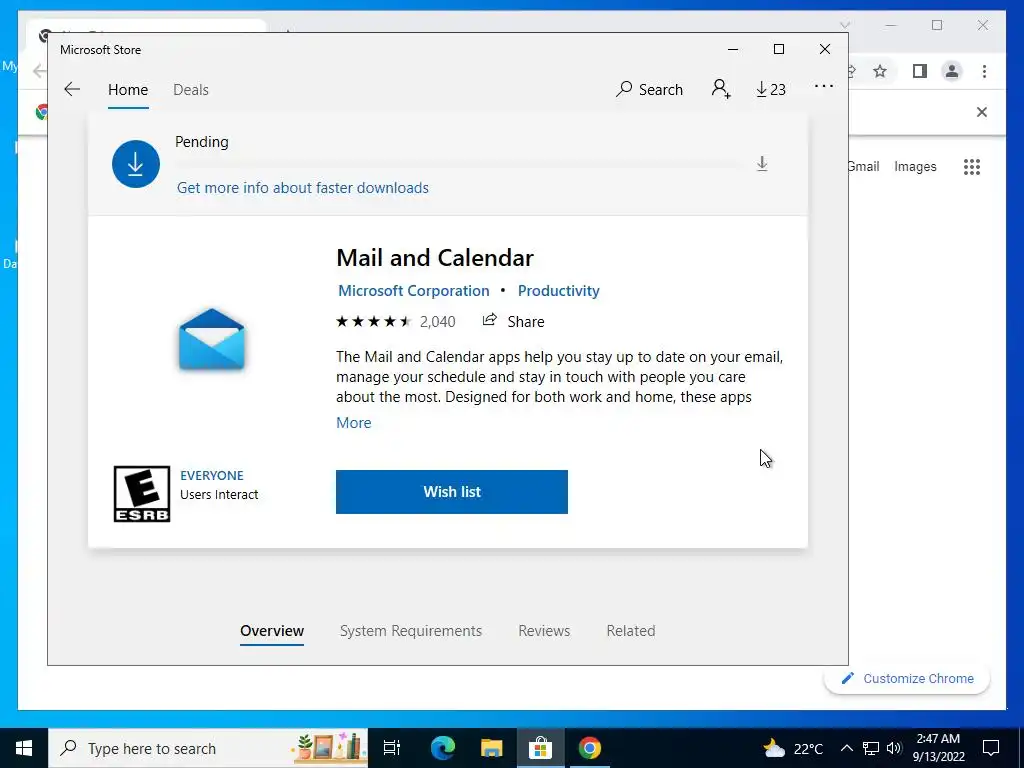Open File Explorer from taskbar
1024x768 pixels.
point(491,748)
